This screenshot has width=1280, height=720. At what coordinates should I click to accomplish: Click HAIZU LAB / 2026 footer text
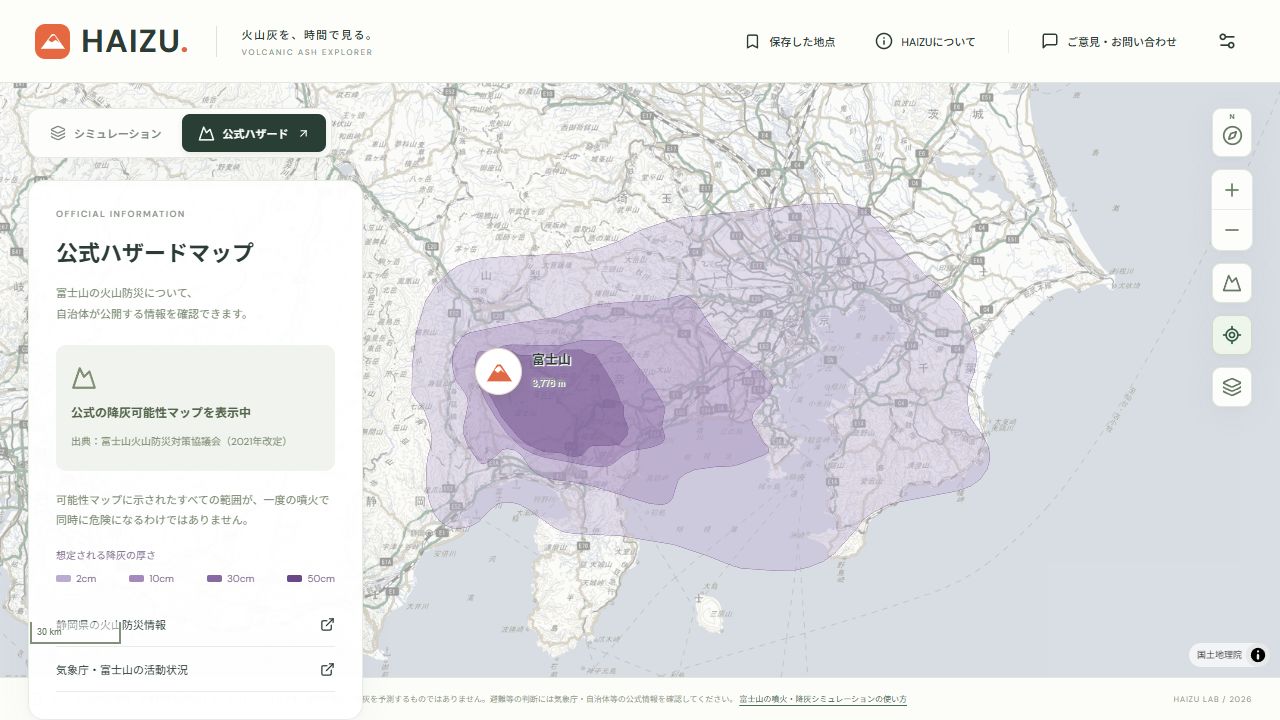1212,699
